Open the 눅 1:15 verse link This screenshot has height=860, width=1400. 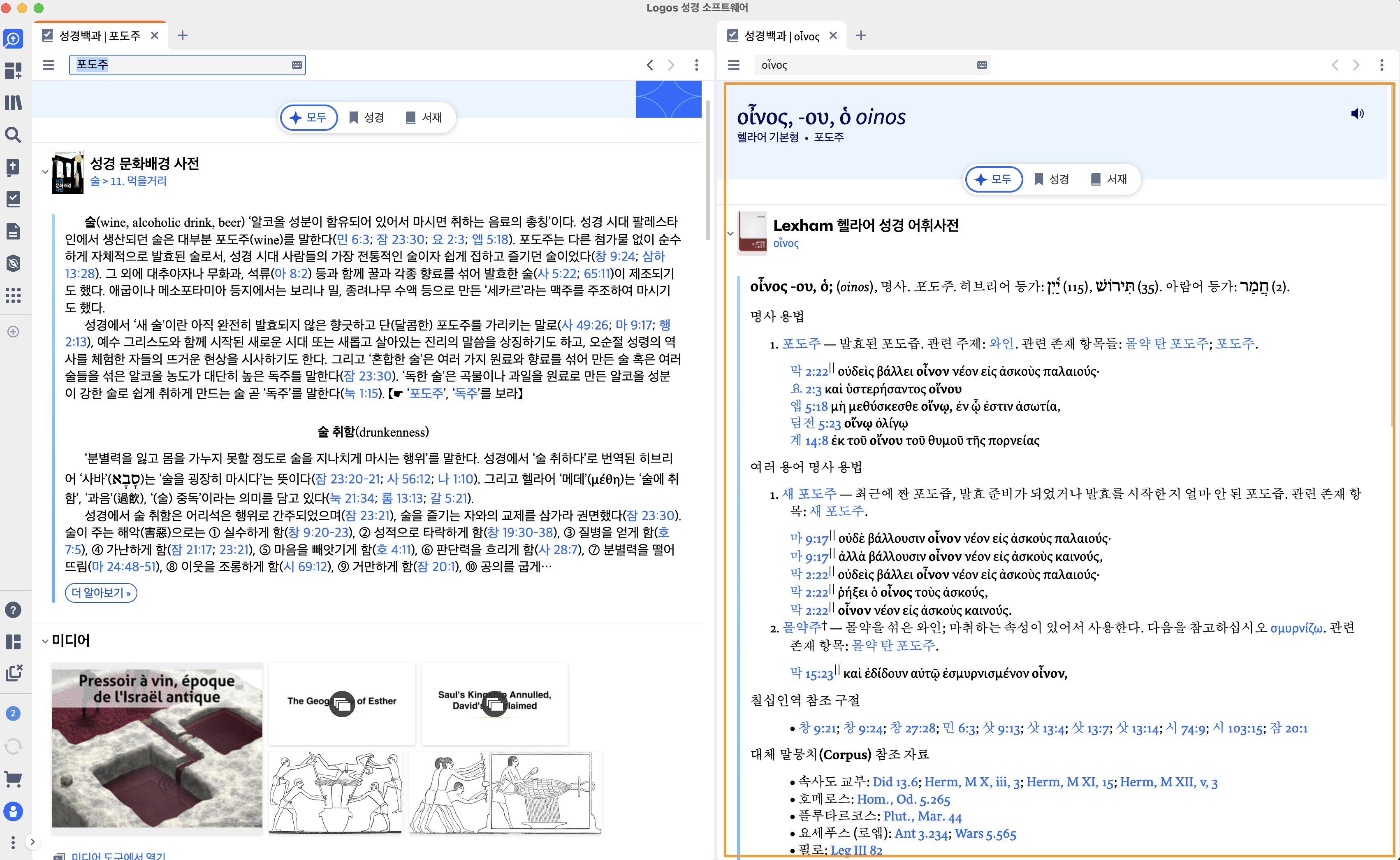point(362,394)
